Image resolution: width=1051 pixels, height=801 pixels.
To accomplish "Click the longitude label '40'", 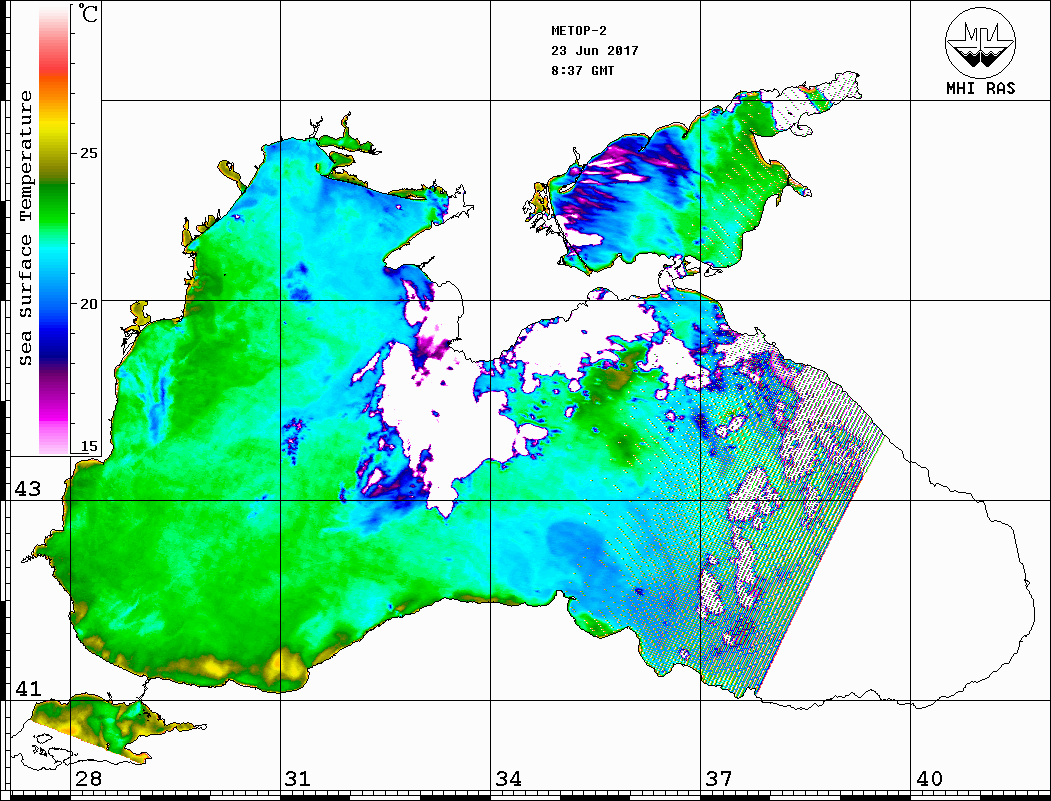I will 929,779.
